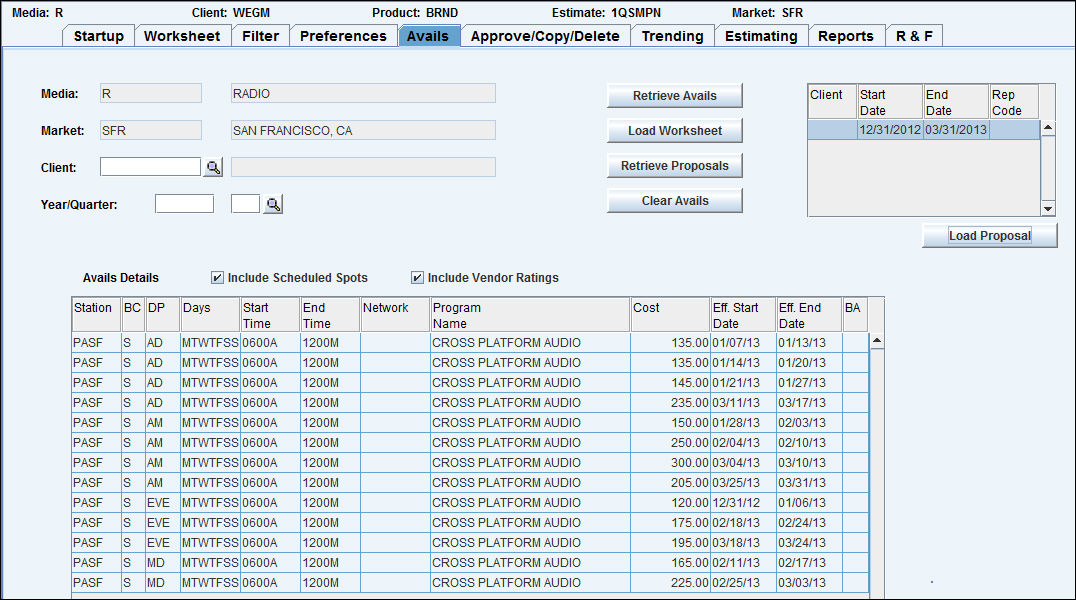Image resolution: width=1076 pixels, height=600 pixels.
Task: Click the 135.00 cost for 01/07/13
Action: coord(670,343)
